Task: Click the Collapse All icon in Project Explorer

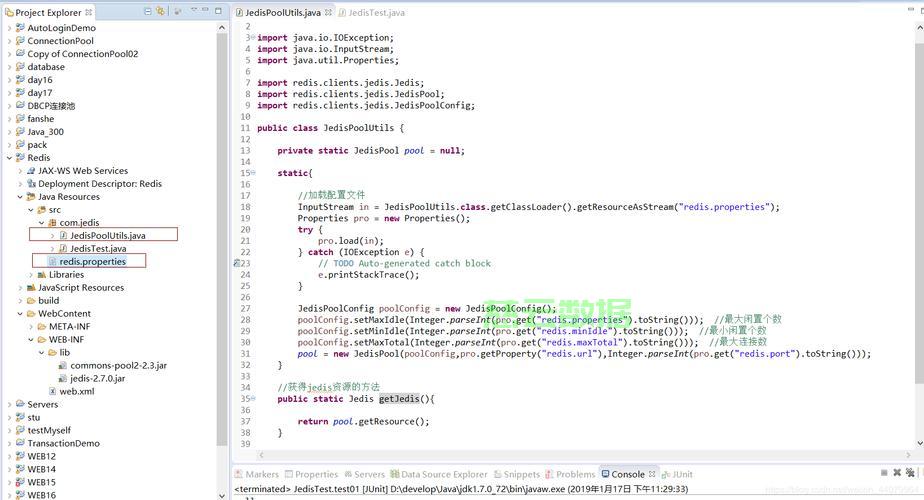Action: (148, 11)
